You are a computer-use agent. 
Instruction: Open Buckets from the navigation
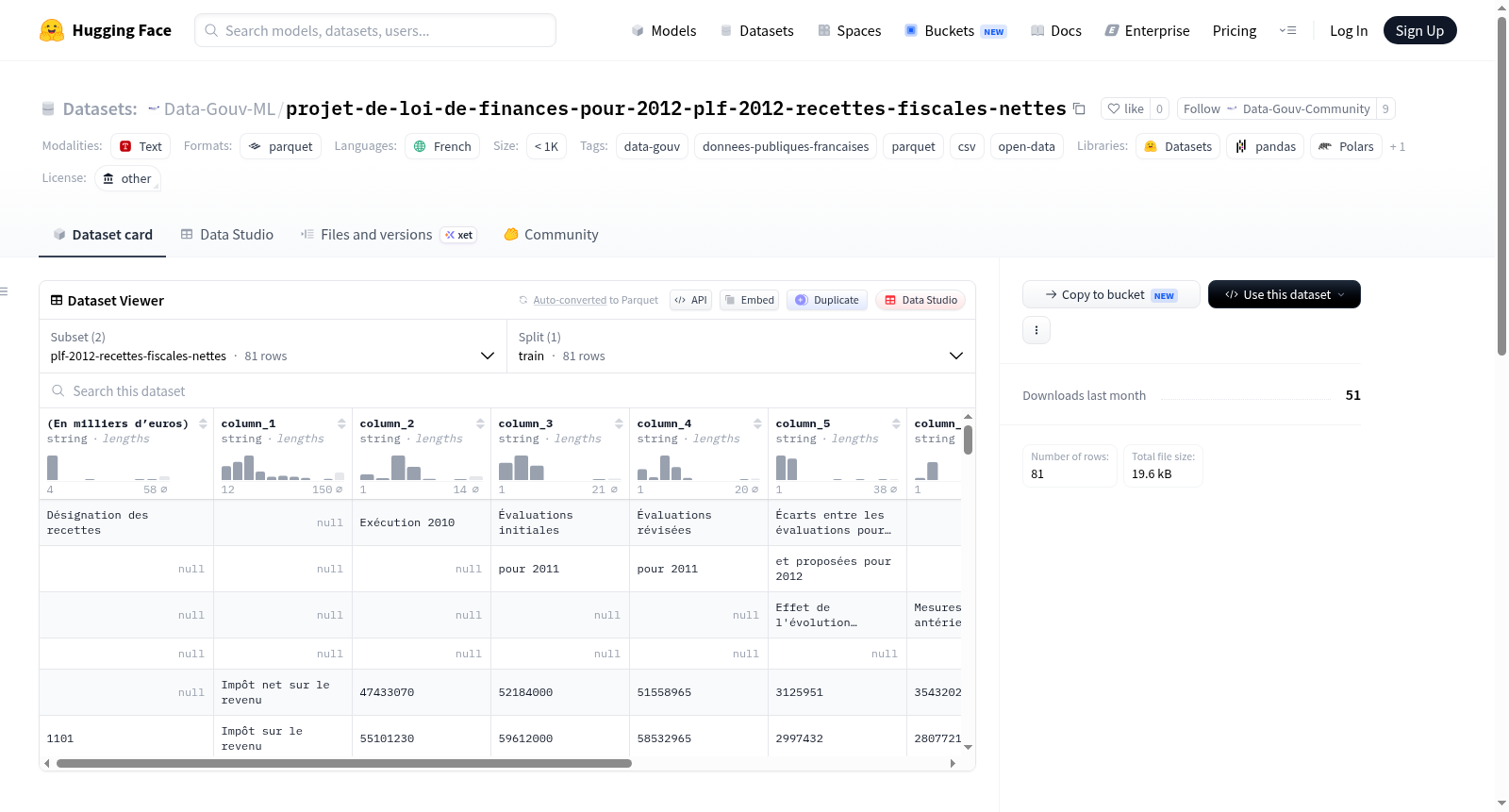[x=955, y=30]
